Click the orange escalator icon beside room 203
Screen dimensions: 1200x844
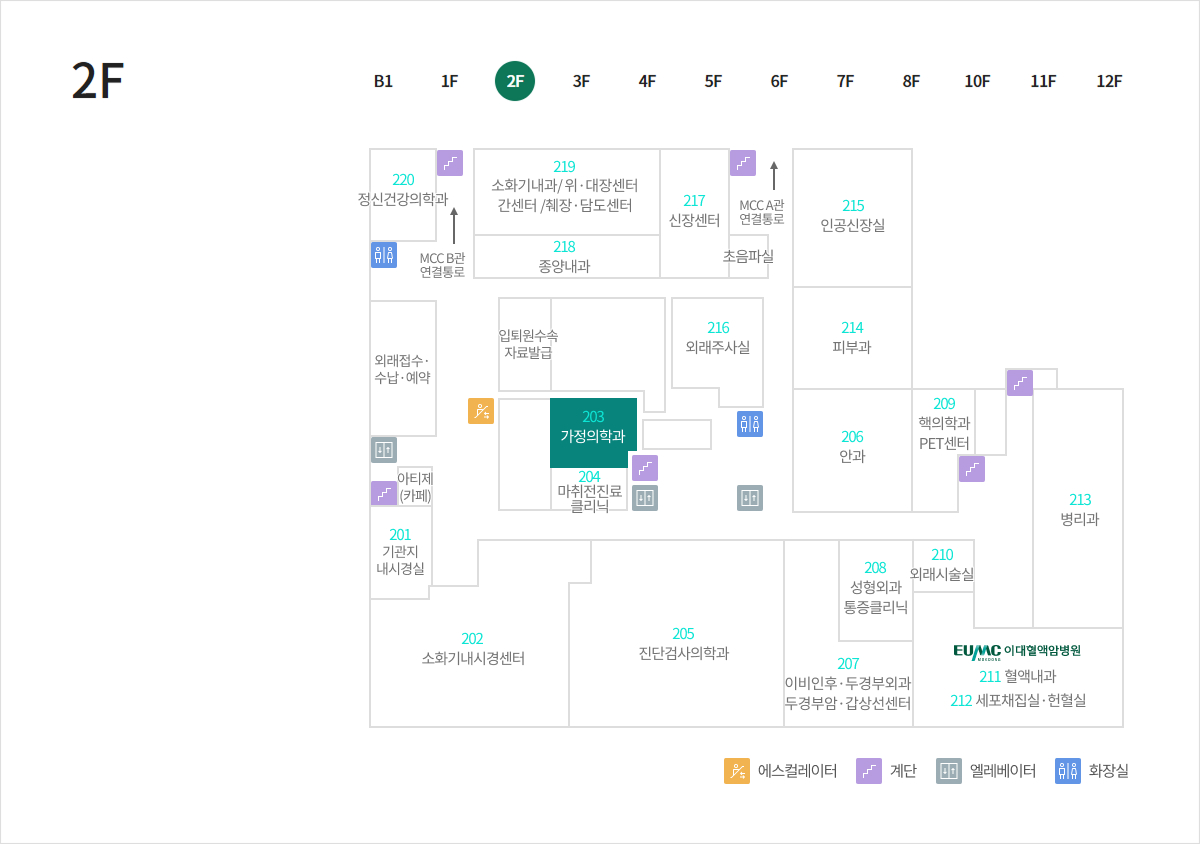pos(481,411)
